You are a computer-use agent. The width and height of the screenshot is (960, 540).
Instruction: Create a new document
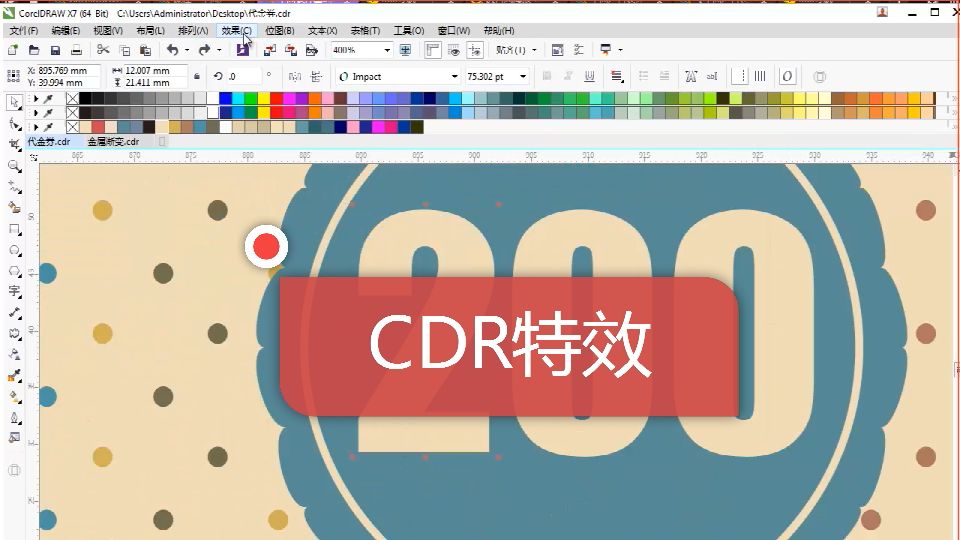tap(13, 50)
